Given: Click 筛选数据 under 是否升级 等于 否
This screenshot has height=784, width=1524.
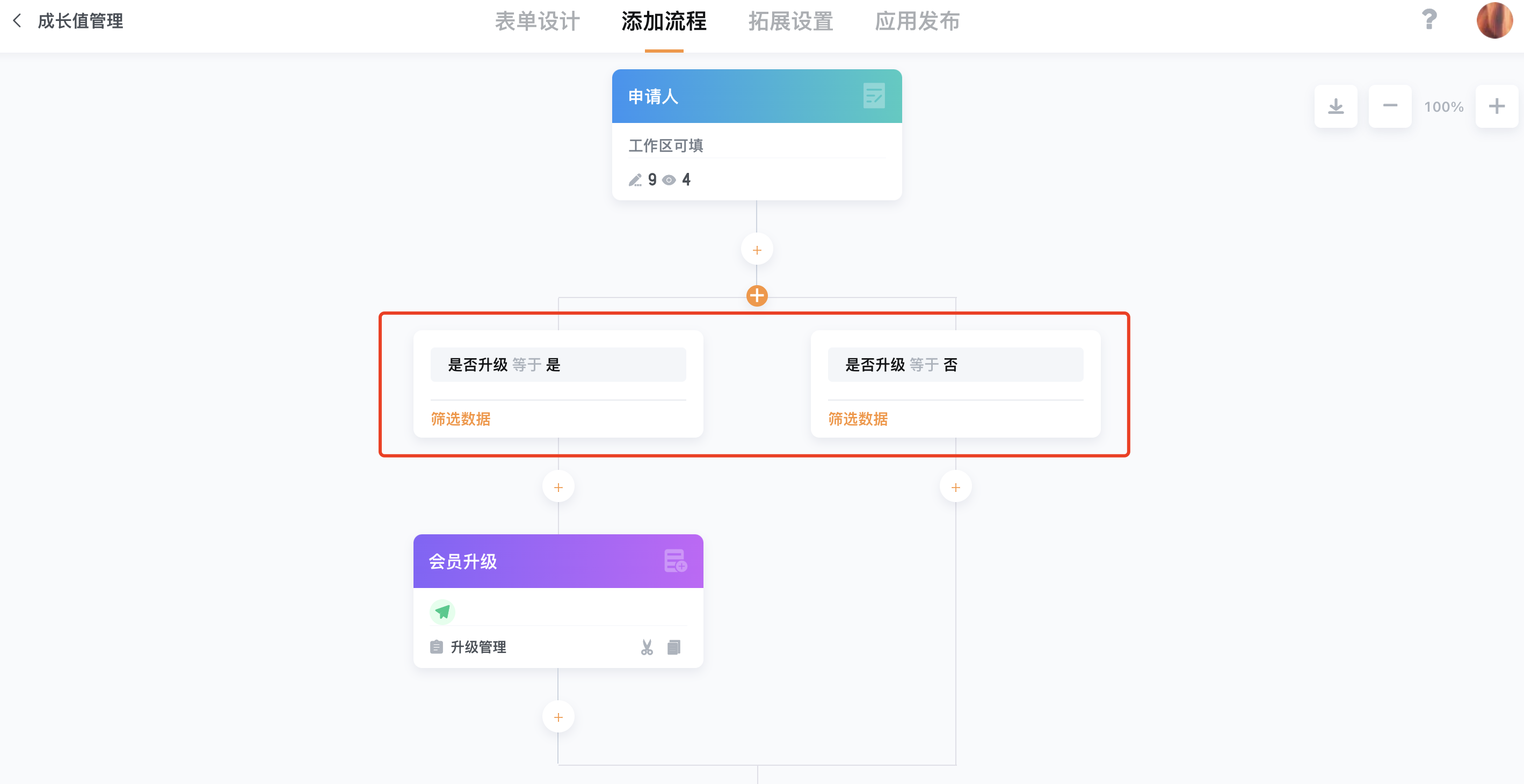Looking at the screenshot, I should (x=858, y=419).
